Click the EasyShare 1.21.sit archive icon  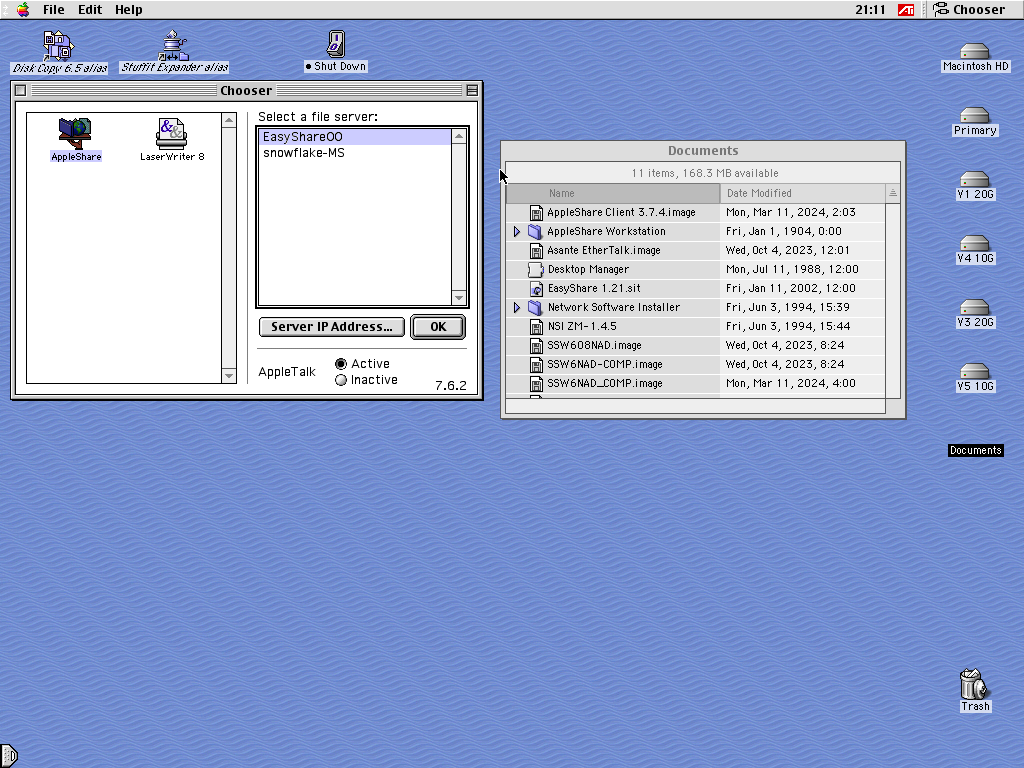click(536, 289)
